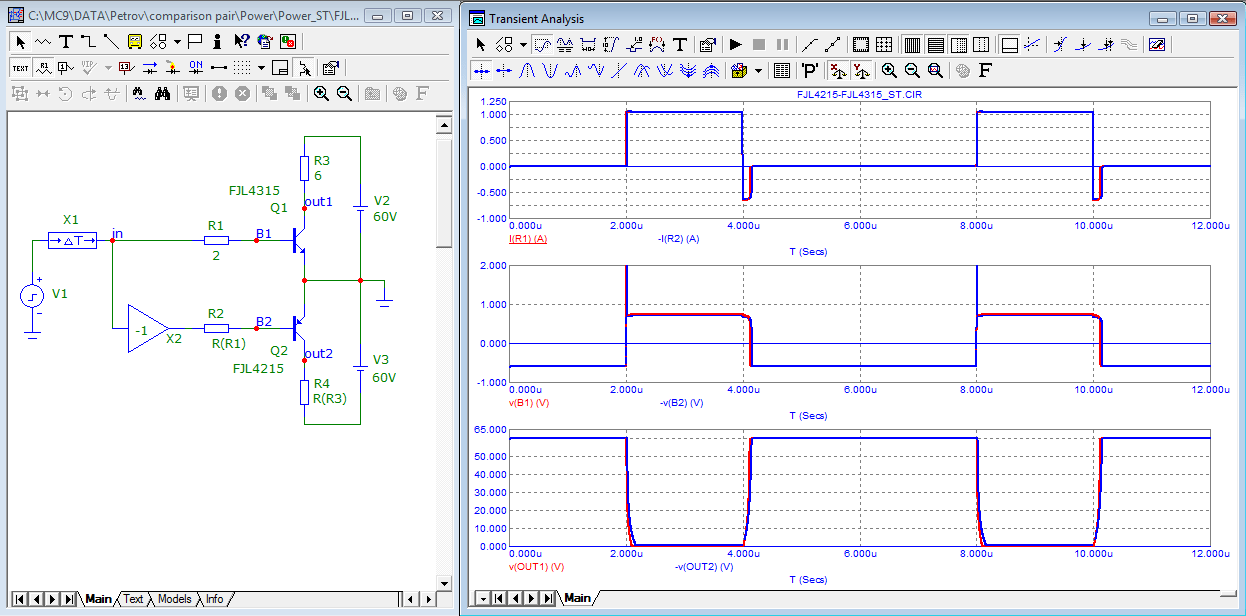Click the last-page navigation arrow in schematic tabs
The image size is (1246, 616).
pos(67,599)
